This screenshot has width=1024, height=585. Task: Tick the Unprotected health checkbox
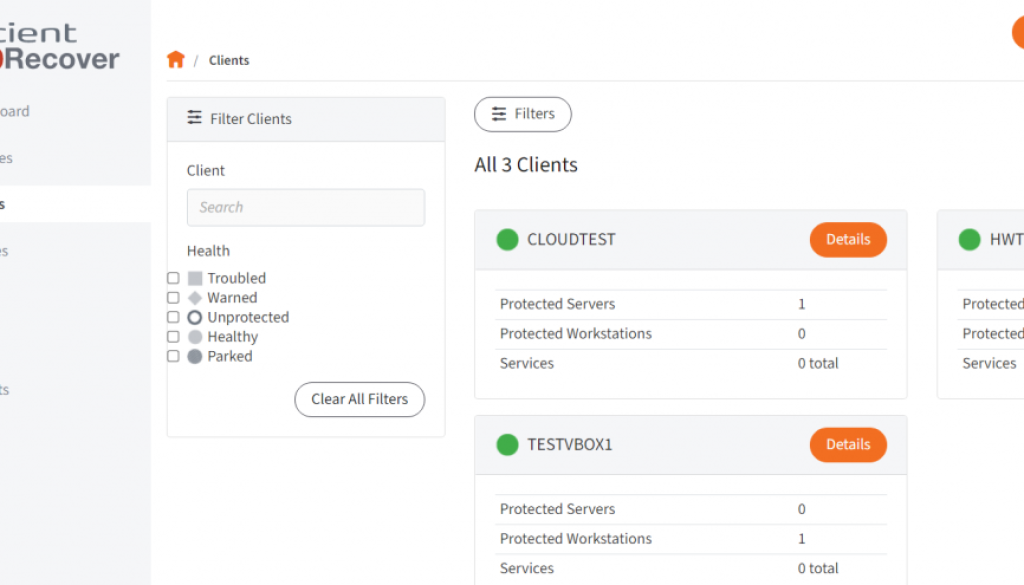tap(173, 317)
